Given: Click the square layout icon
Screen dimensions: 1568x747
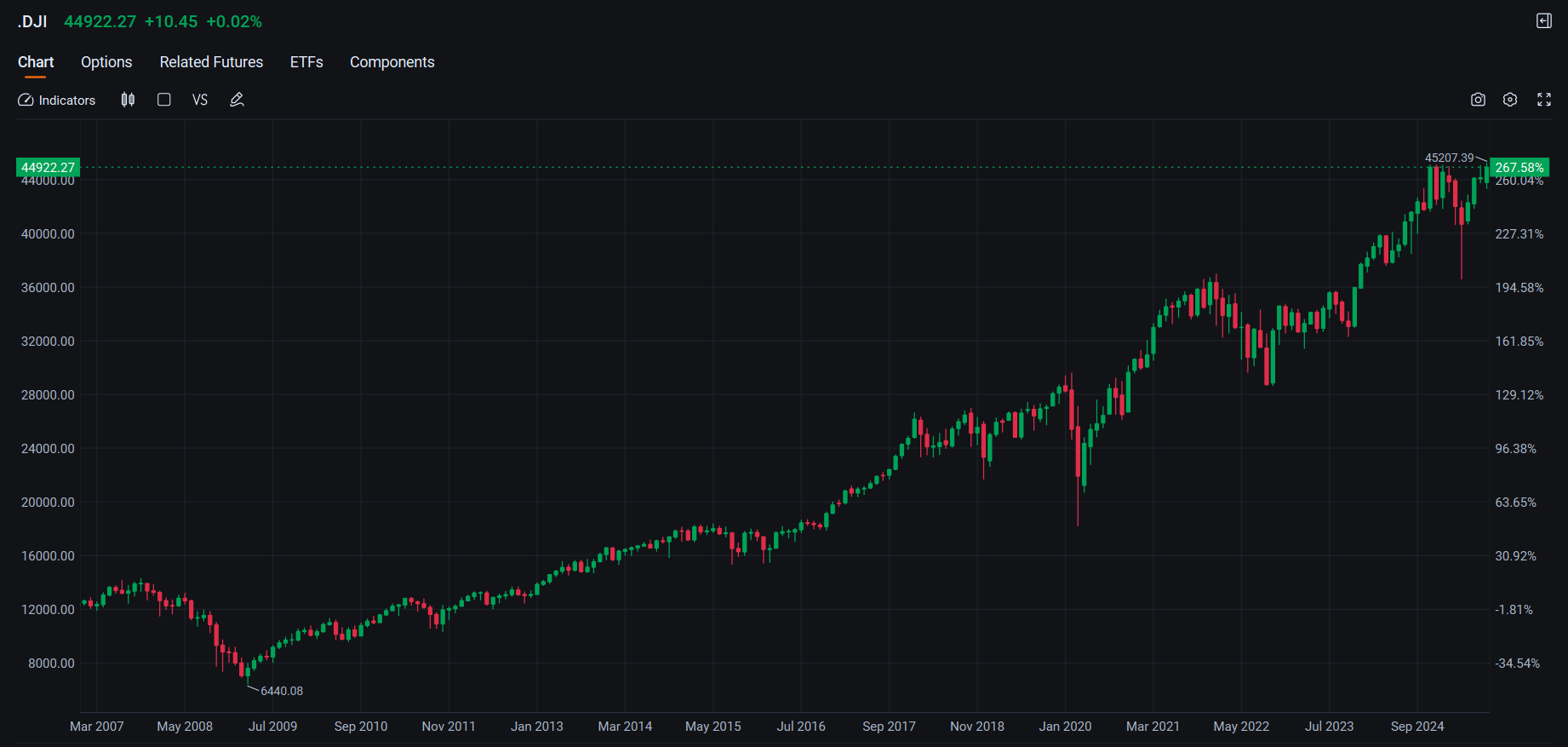Looking at the screenshot, I should 164,100.
